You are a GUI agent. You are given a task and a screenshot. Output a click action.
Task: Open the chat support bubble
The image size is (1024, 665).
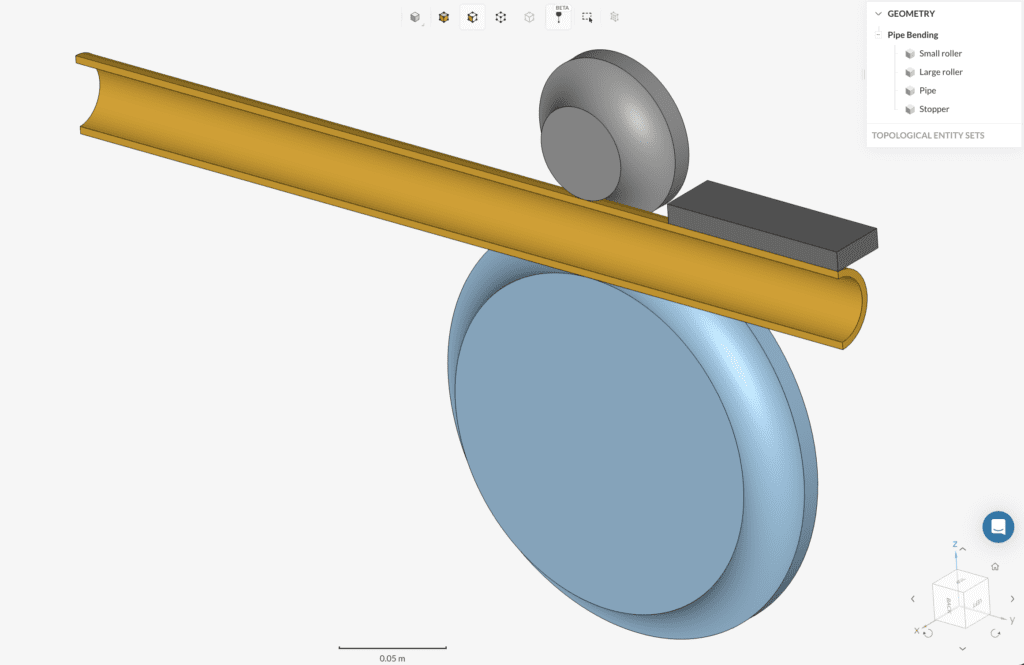(x=997, y=526)
